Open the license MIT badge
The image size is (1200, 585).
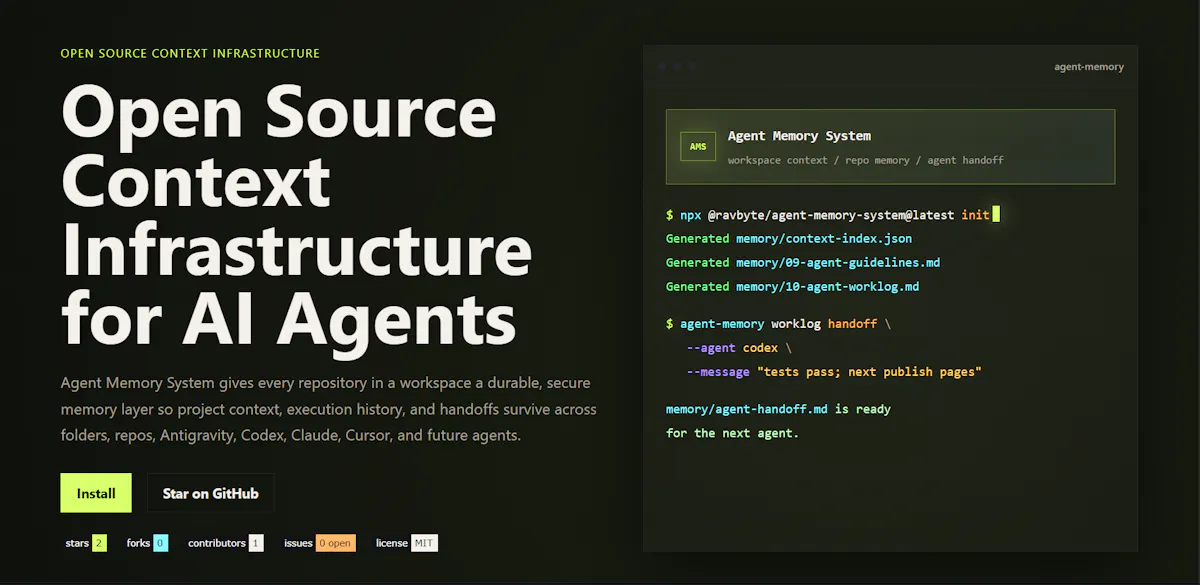406,543
